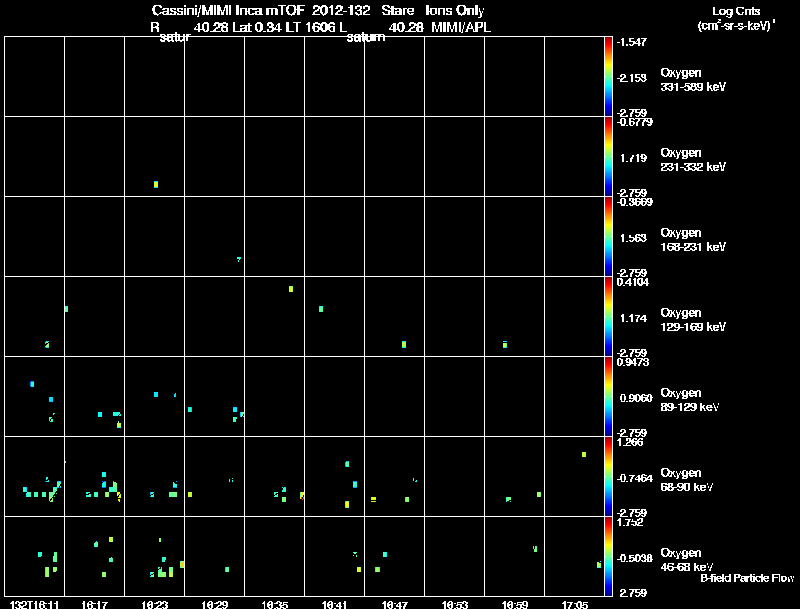Click the color scale for Oxygen 46-68 keV
The height and width of the screenshot is (609, 800).
[608, 556]
